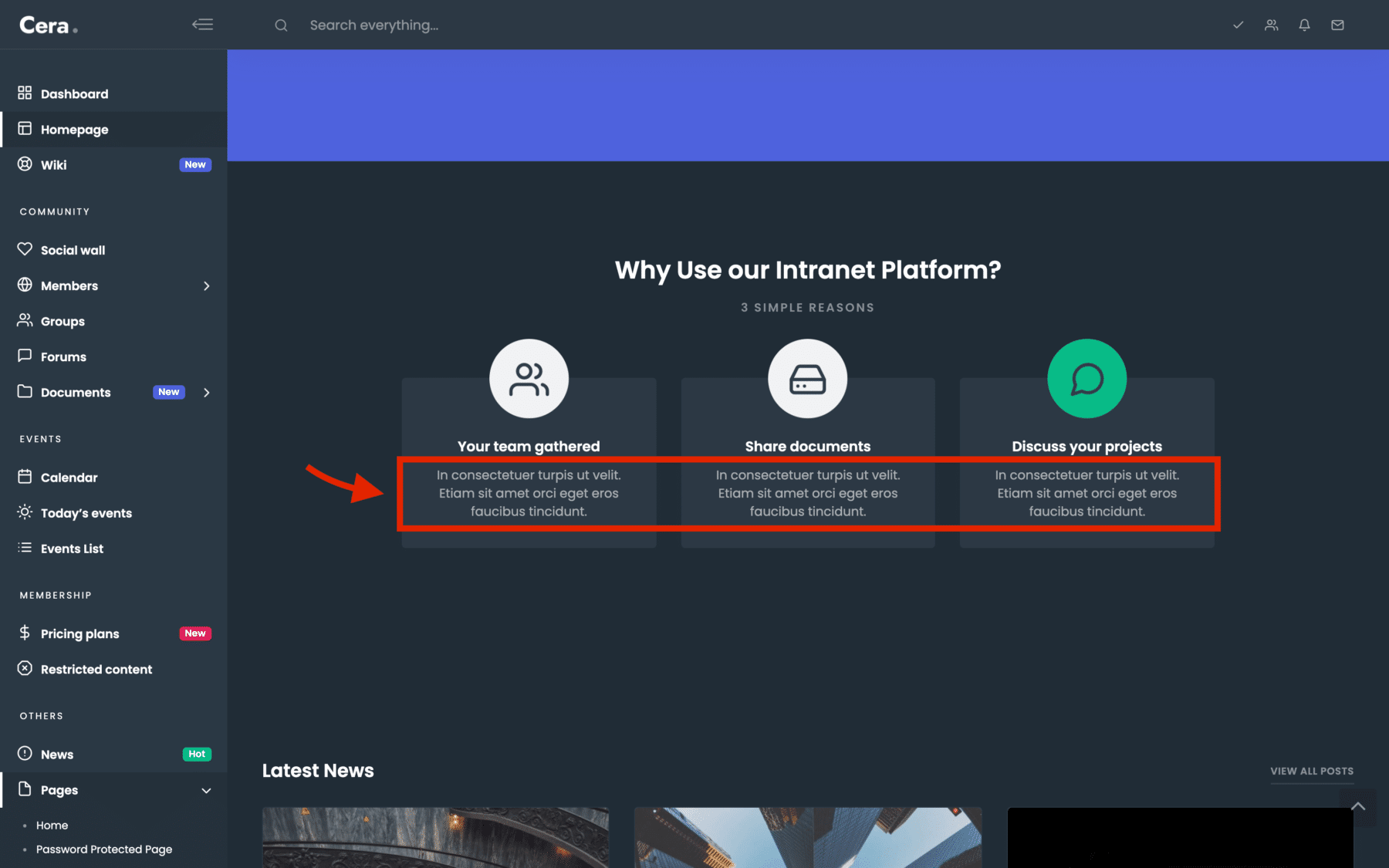Click the scroll-to-top arrow button

(1358, 807)
